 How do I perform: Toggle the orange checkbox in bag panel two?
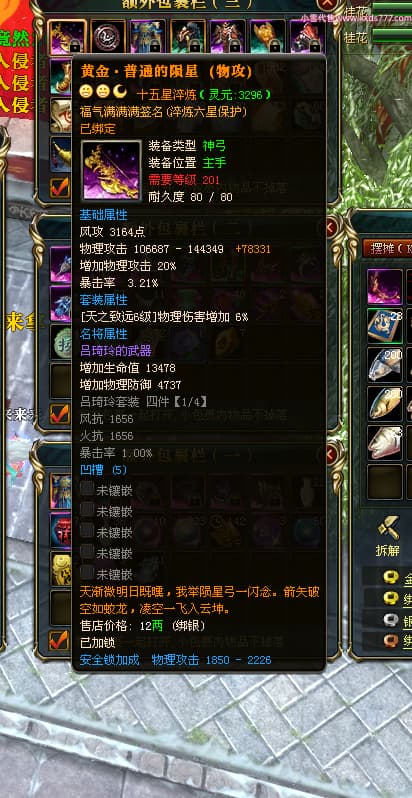tap(60, 414)
